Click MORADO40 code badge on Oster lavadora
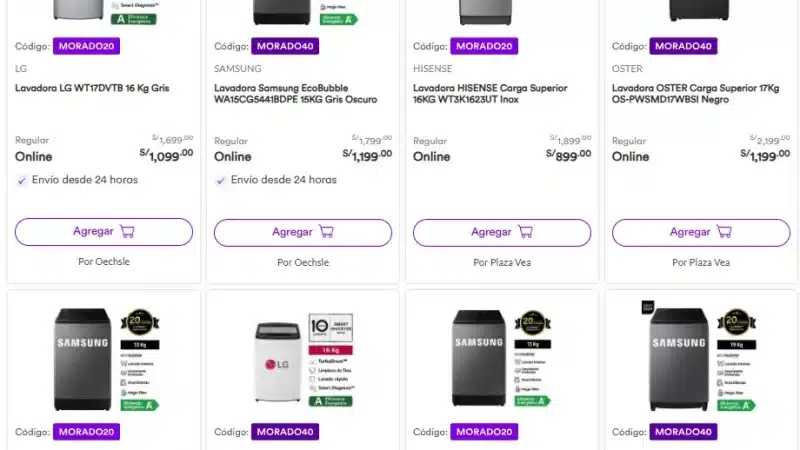 pos(683,46)
